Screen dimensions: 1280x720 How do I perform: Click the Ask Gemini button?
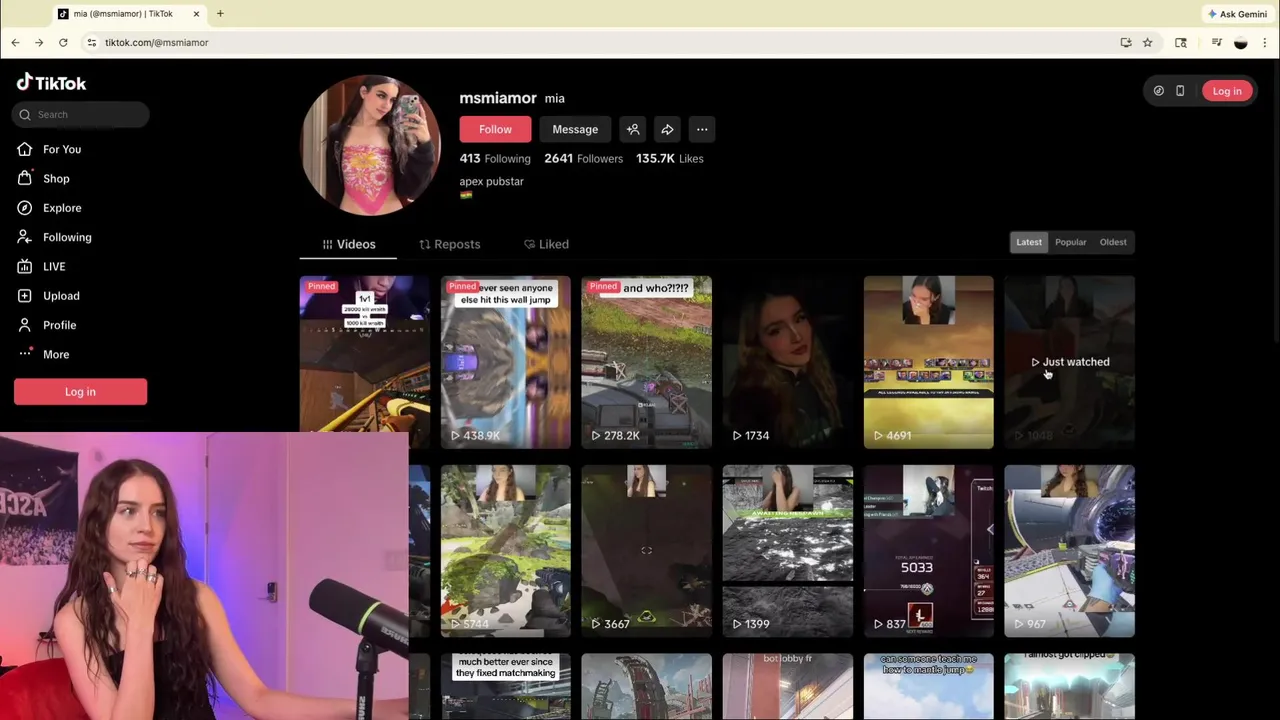tap(1237, 14)
